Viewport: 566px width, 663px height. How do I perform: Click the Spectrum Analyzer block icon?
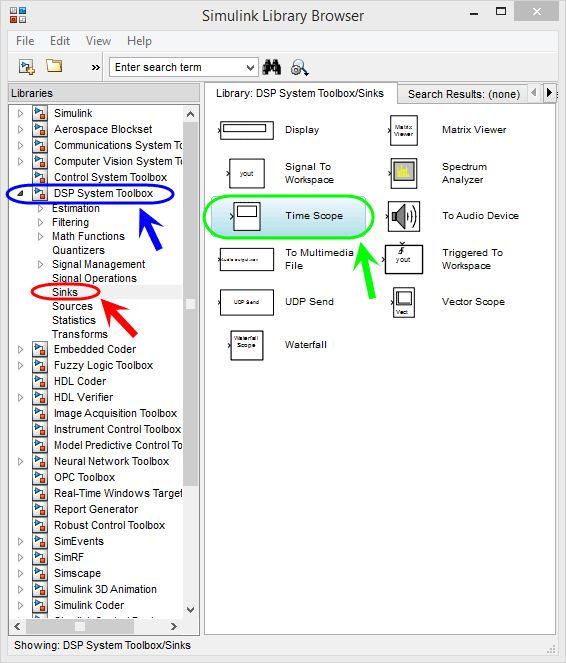[404, 173]
